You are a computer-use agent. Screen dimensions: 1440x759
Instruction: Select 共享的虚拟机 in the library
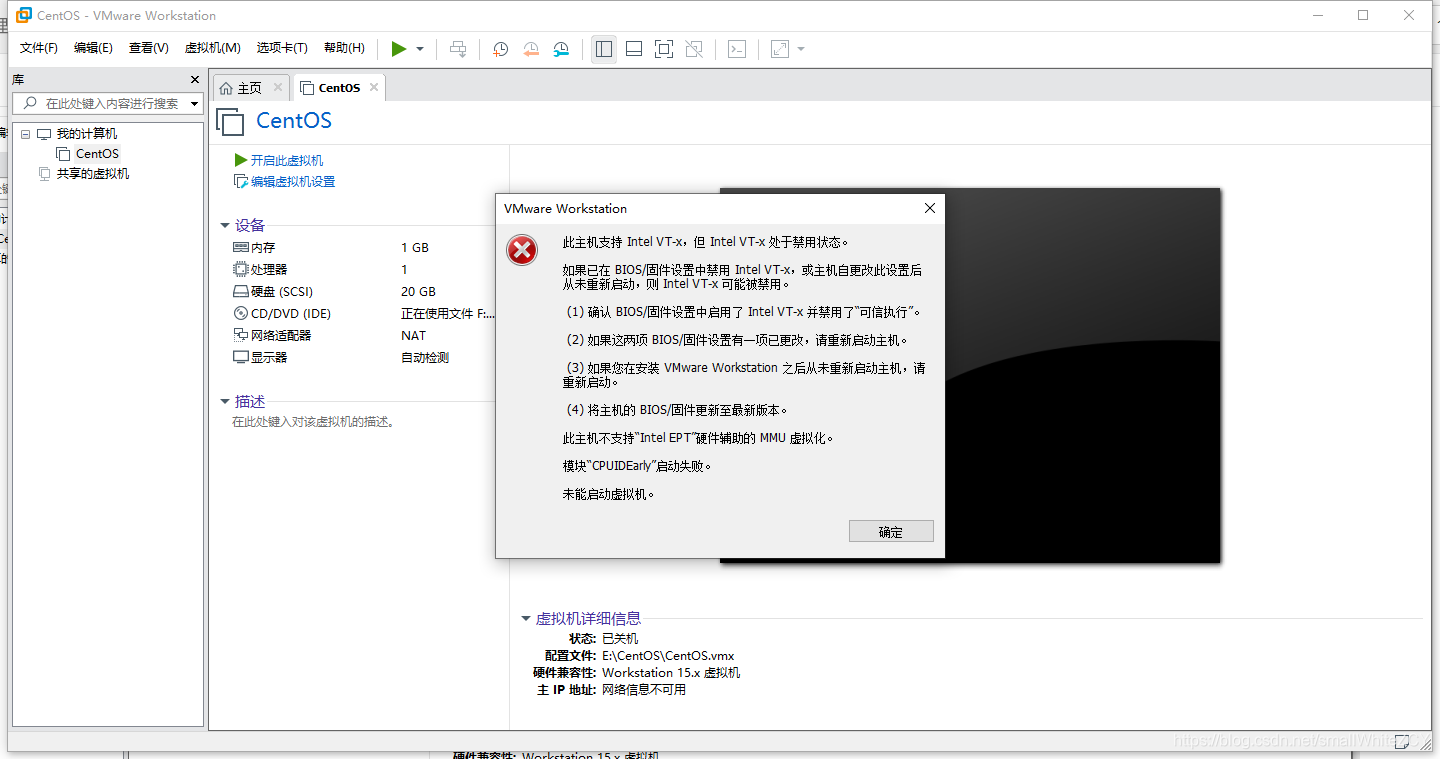pyautogui.click(x=93, y=174)
